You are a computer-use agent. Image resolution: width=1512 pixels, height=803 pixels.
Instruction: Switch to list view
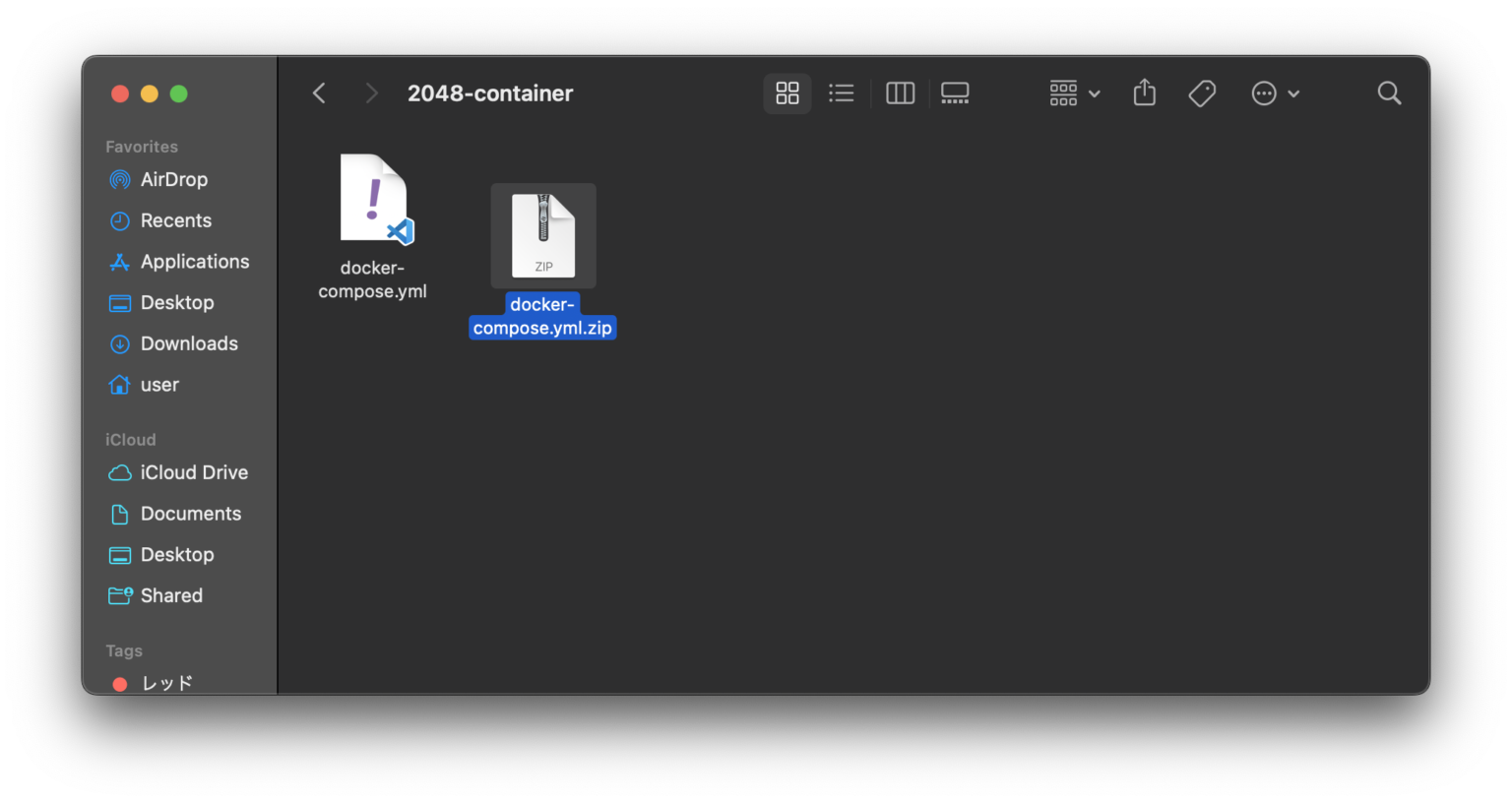coord(842,93)
